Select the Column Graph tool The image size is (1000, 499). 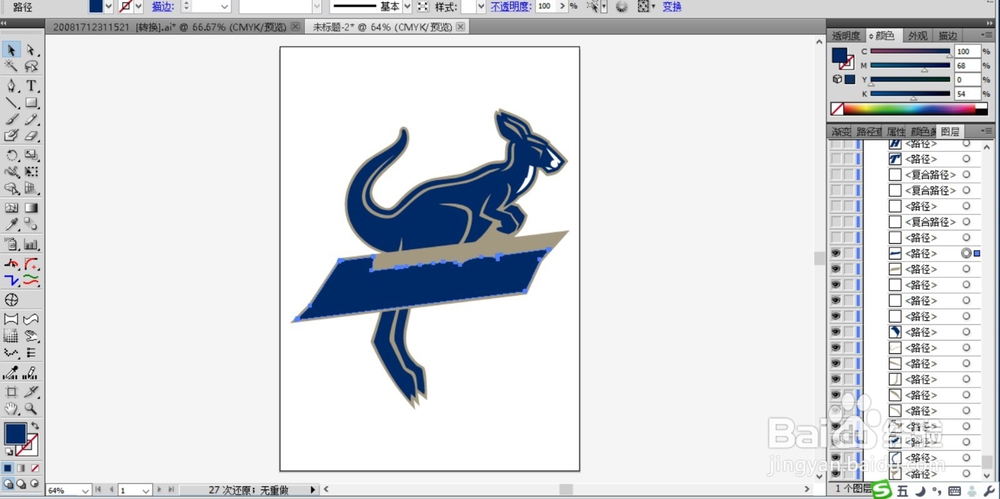click(x=31, y=244)
